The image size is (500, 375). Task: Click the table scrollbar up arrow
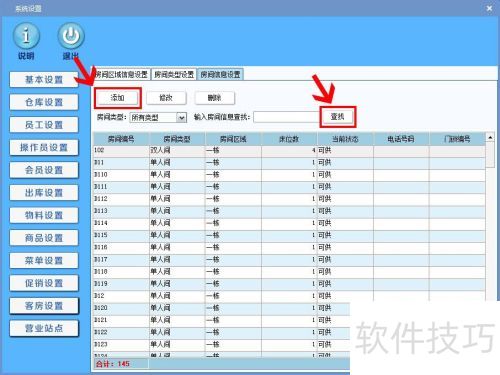pyautogui.click(x=490, y=137)
